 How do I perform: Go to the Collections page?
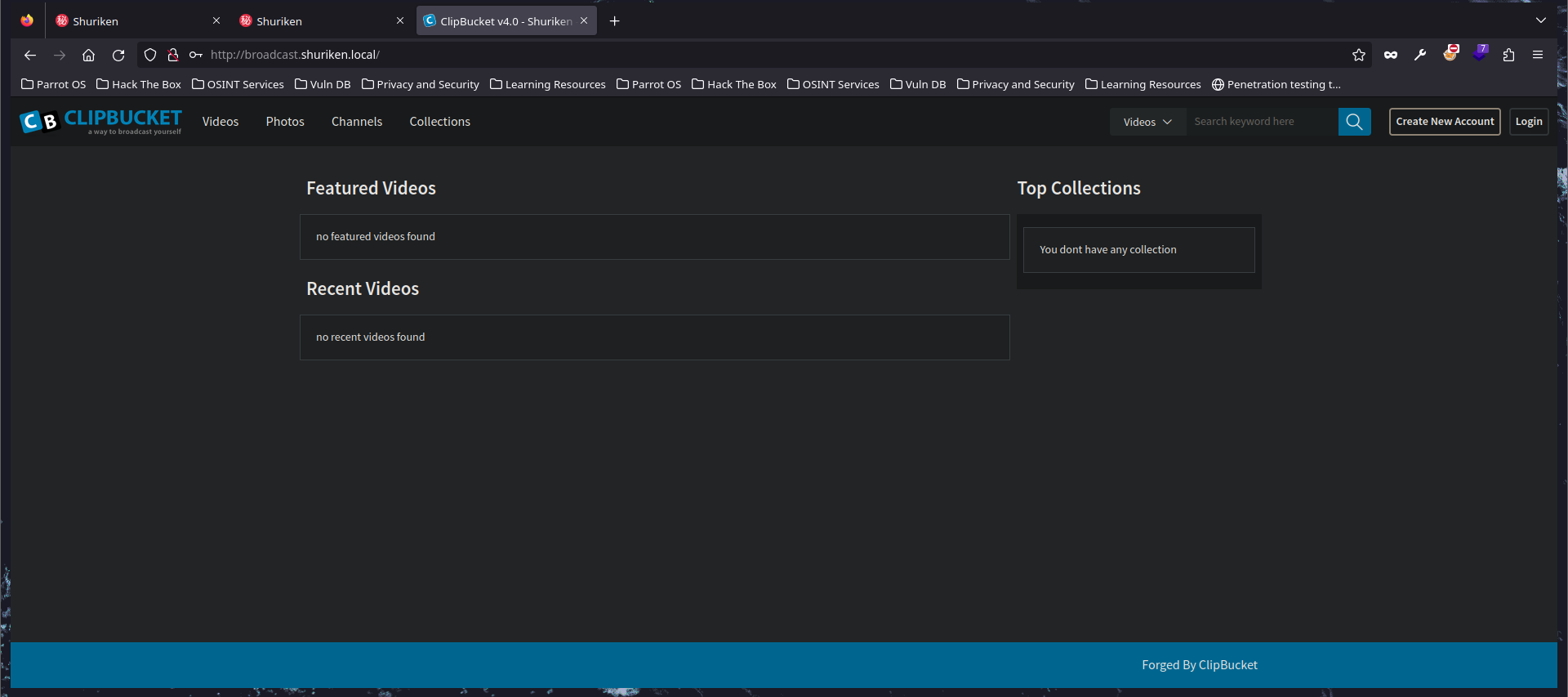point(440,122)
